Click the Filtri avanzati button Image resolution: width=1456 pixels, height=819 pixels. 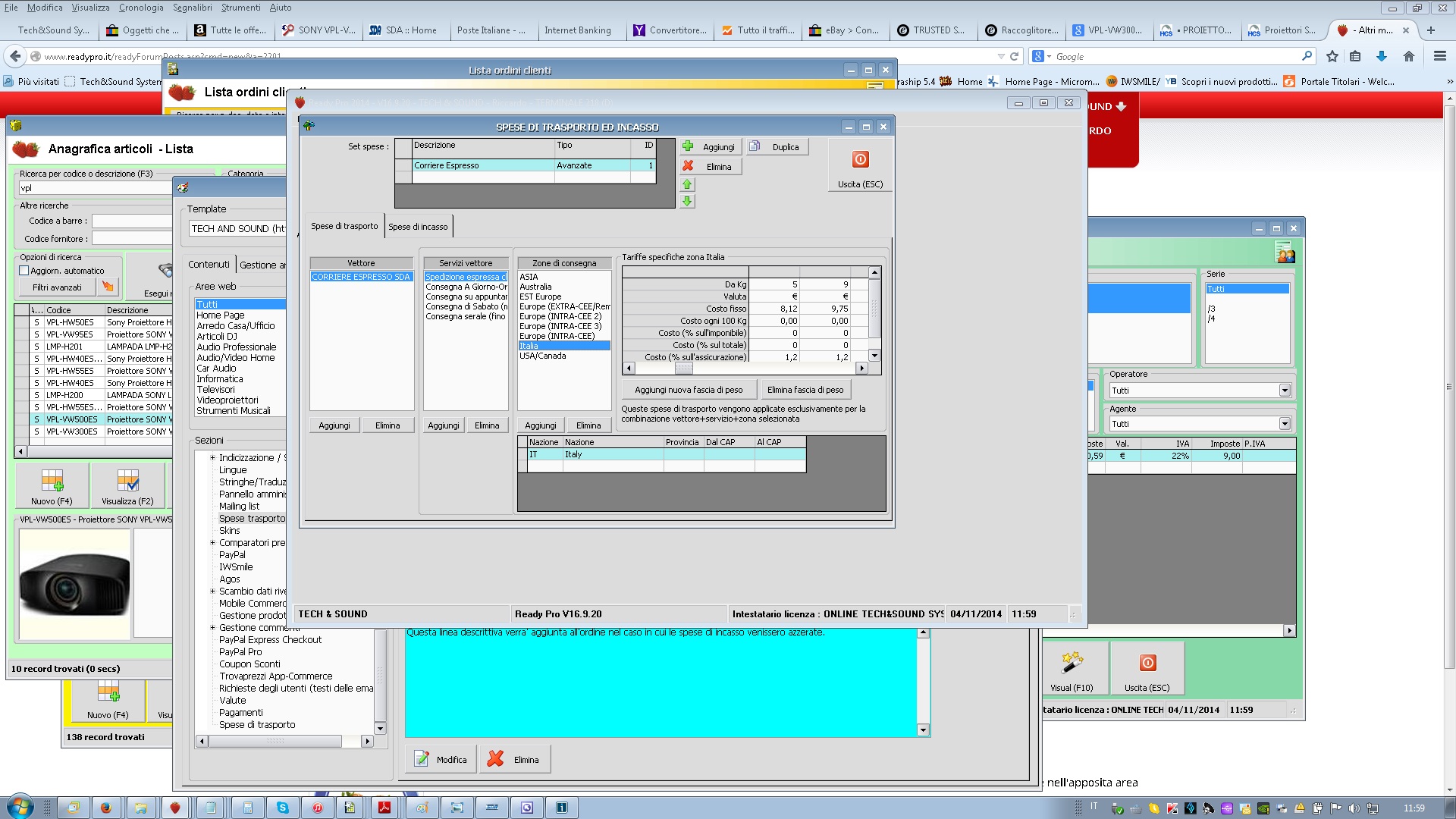(57, 287)
